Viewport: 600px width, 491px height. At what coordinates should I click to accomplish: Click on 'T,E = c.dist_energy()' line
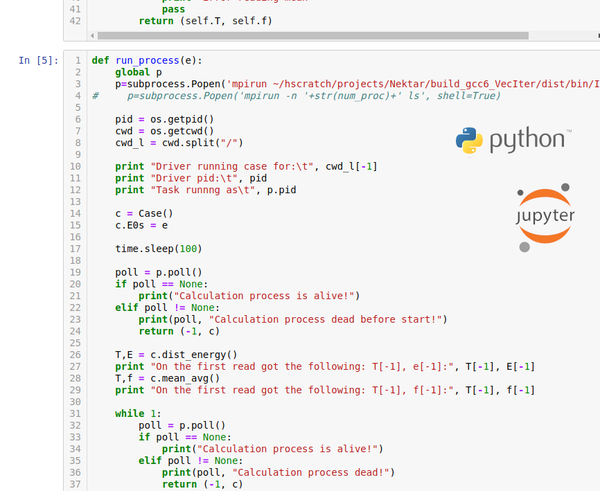176,355
